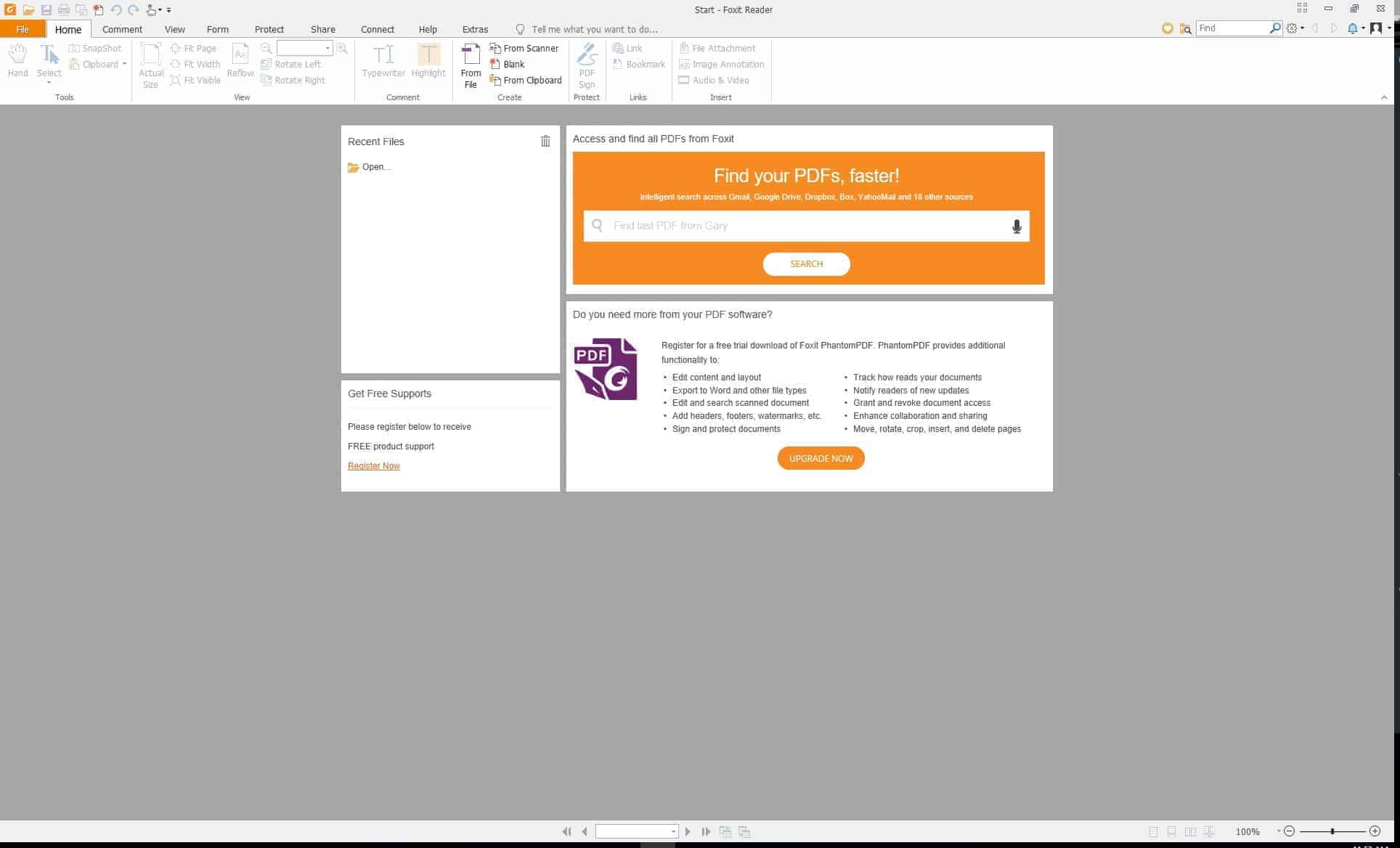Create PDF From Clipboard
This screenshot has height=848, width=1400.
[526, 80]
